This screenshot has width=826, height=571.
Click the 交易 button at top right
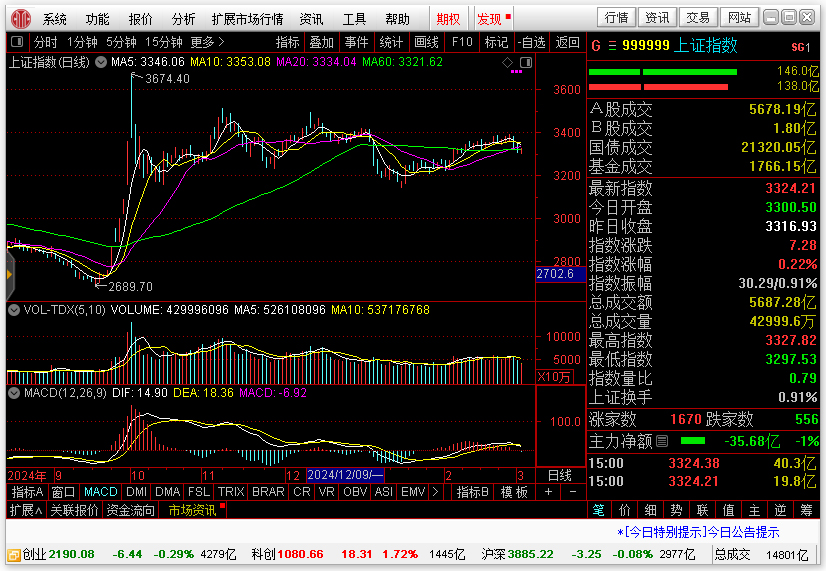point(698,18)
